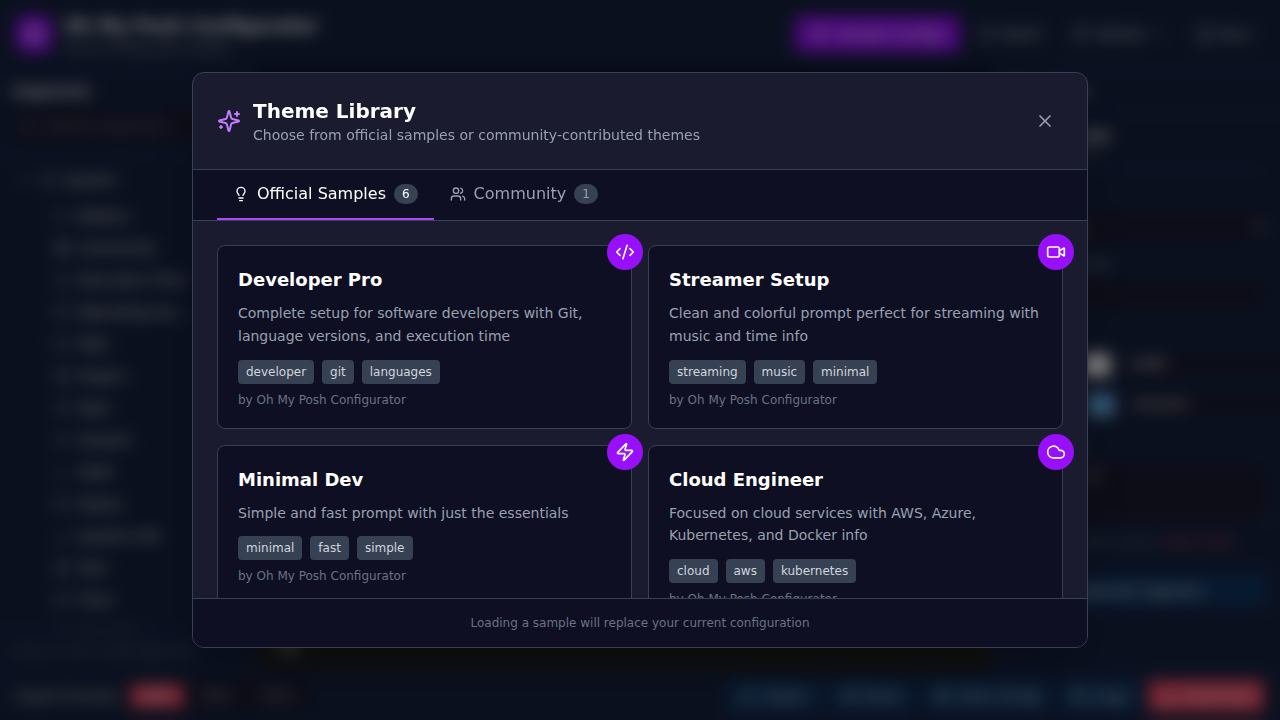Click the "languages" tag on Developer Pro

400,372
